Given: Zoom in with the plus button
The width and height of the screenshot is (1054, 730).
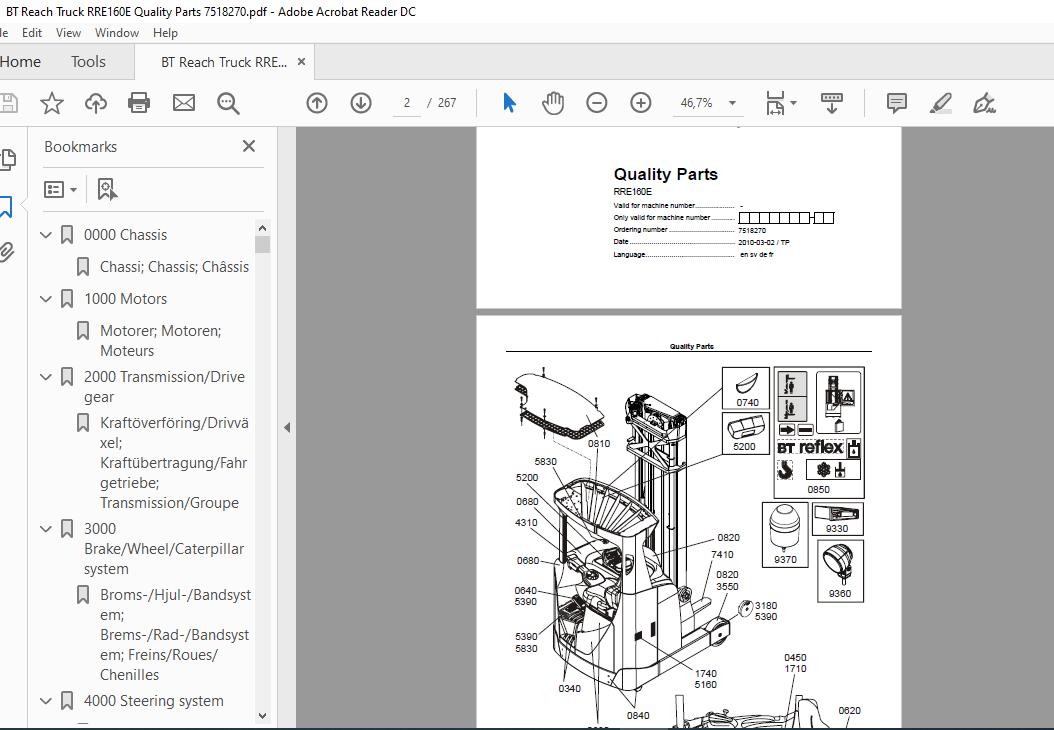Looking at the screenshot, I should 641,103.
